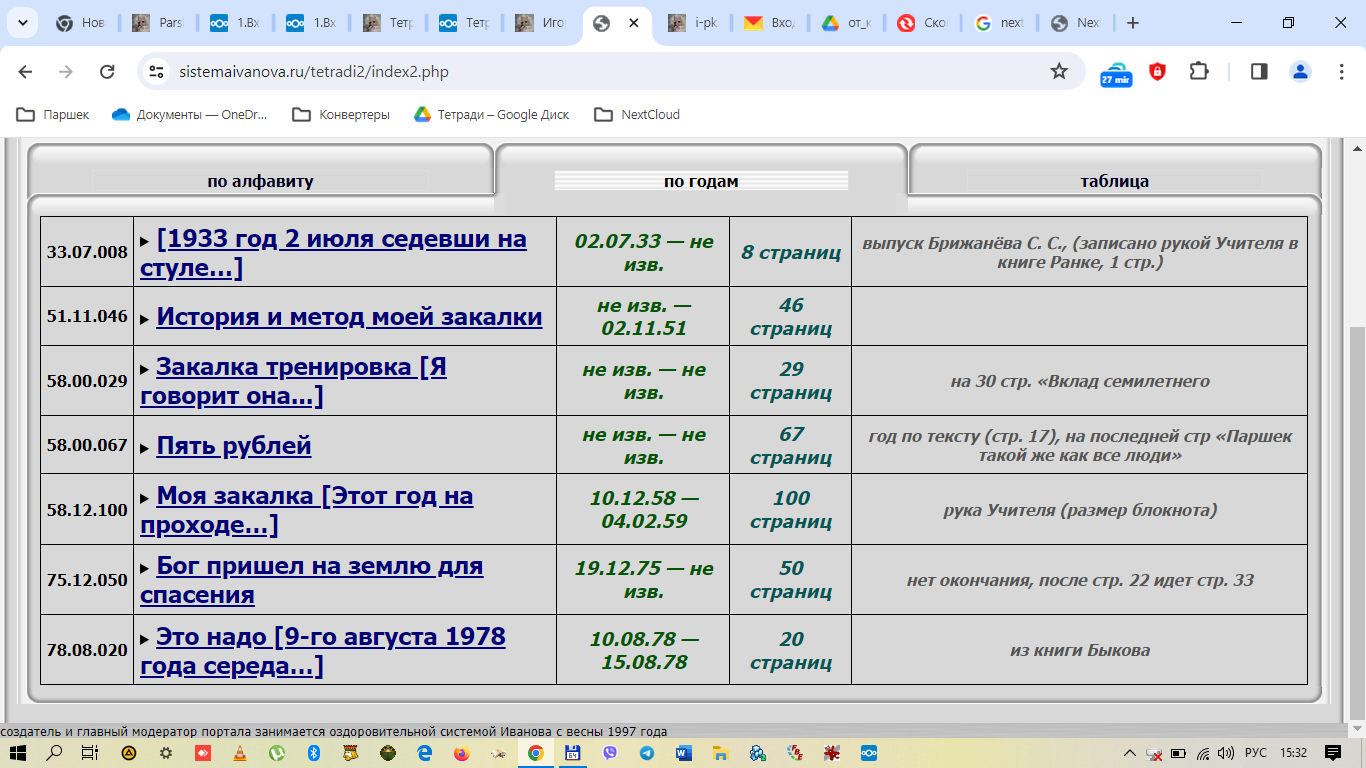The height and width of the screenshot is (768, 1366).
Task: Switch to the "по алфавиту" tab
Action: [260, 181]
